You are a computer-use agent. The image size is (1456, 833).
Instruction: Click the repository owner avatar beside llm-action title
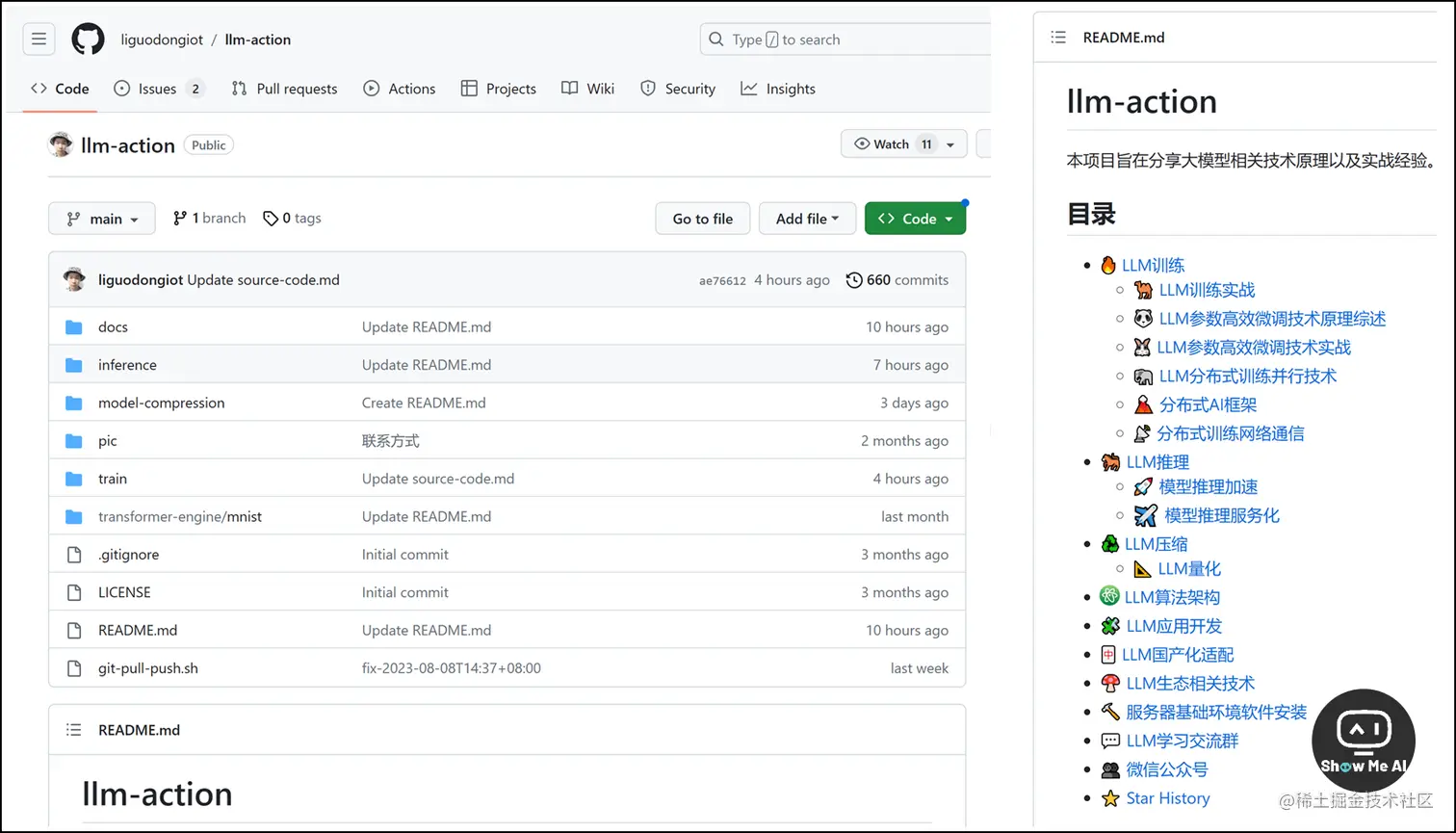point(61,144)
